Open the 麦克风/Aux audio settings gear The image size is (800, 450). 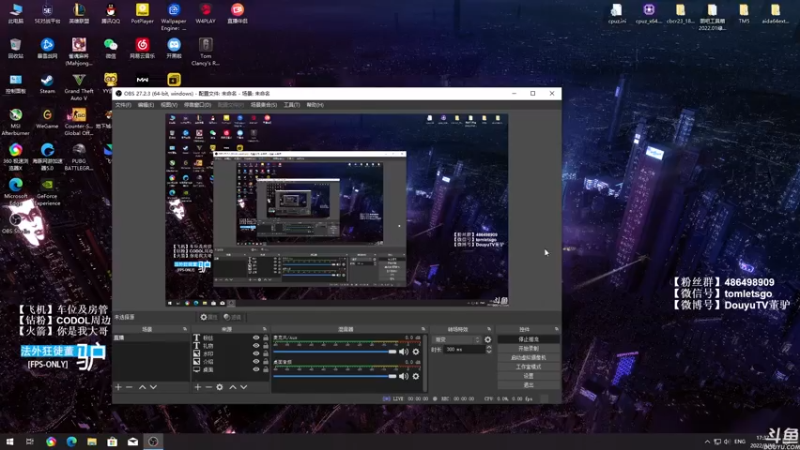point(416,352)
